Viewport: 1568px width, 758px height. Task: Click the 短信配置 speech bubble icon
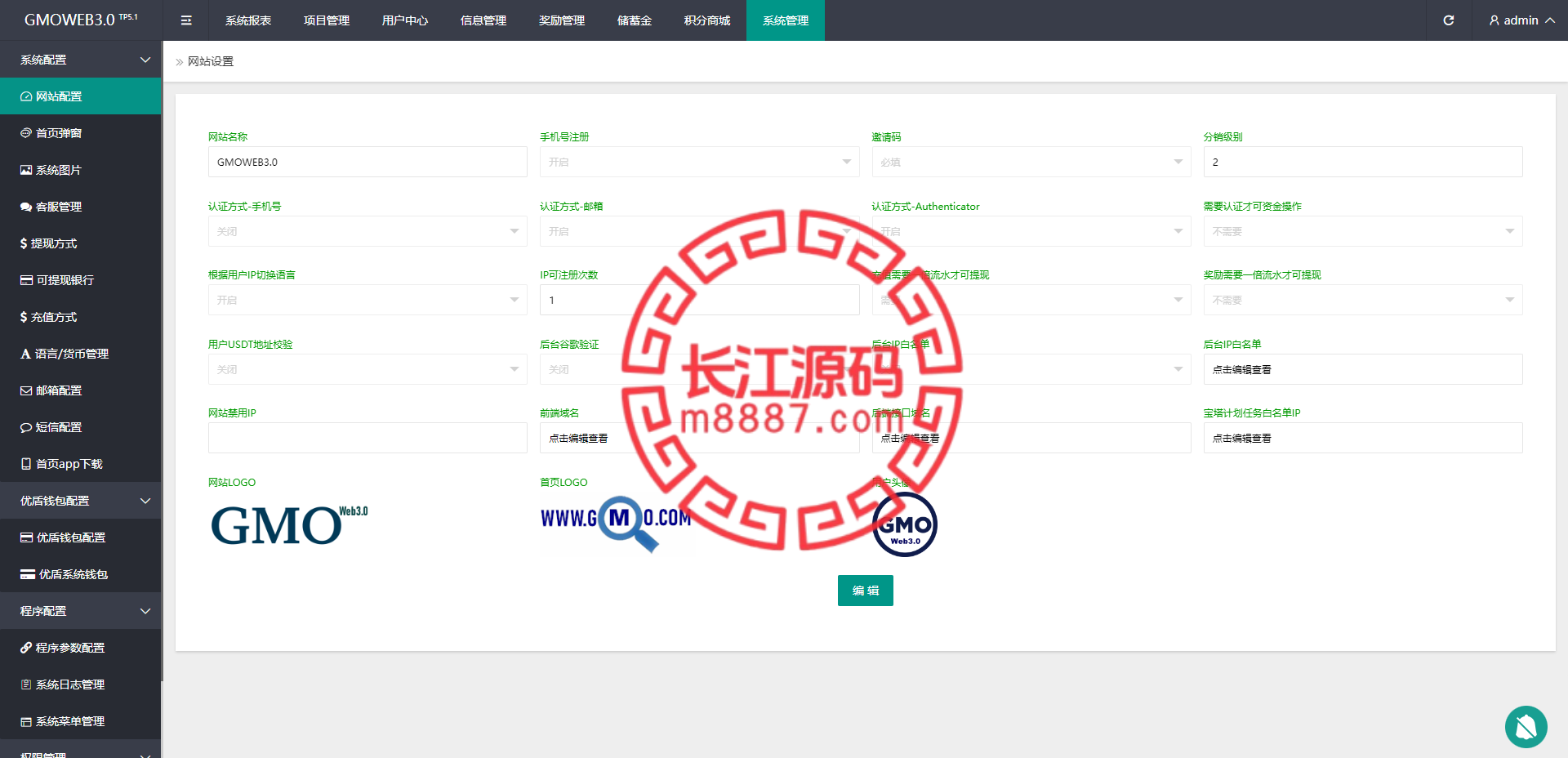pos(26,427)
